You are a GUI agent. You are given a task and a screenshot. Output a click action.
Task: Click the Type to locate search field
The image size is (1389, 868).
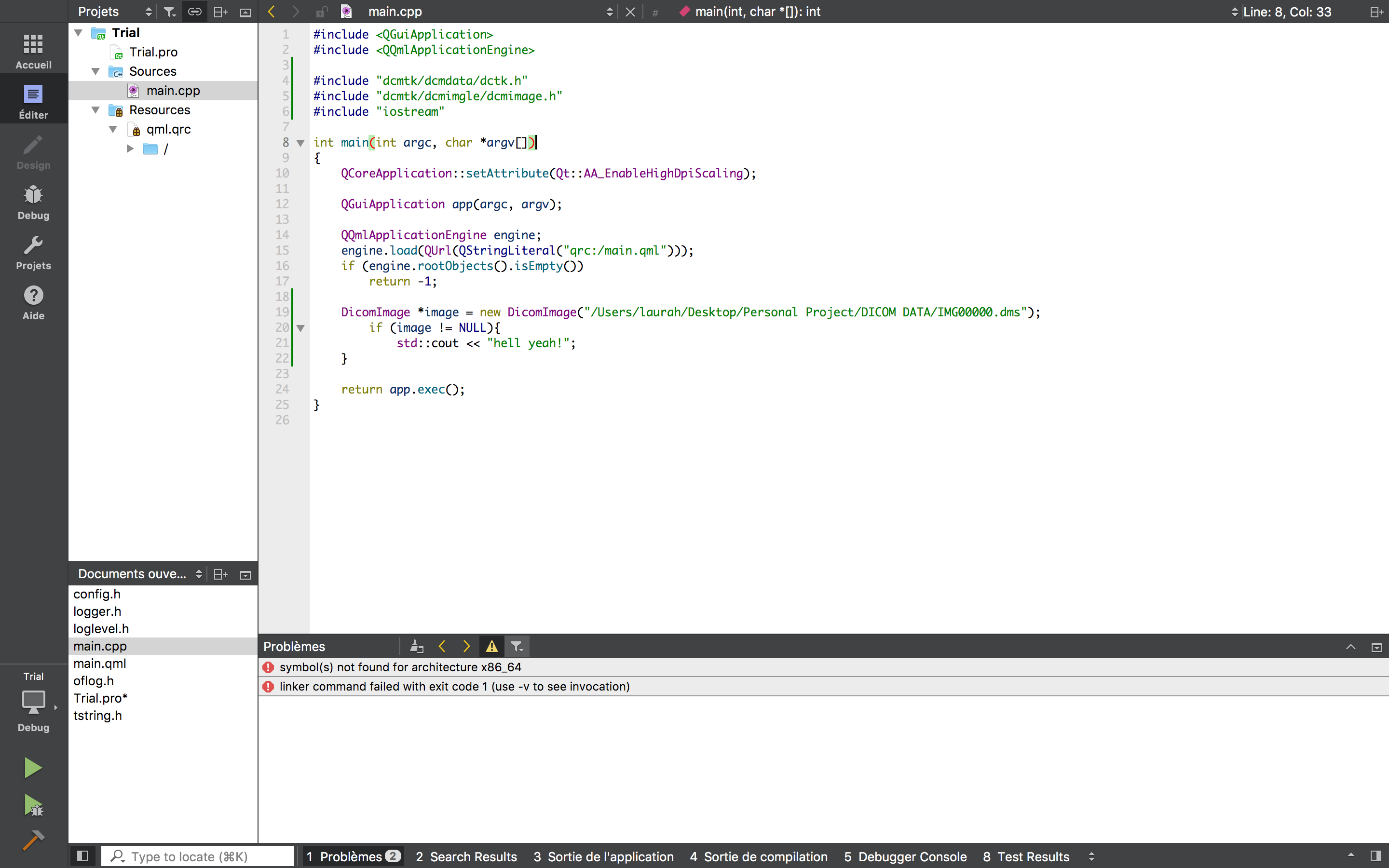[x=198, y=856]
